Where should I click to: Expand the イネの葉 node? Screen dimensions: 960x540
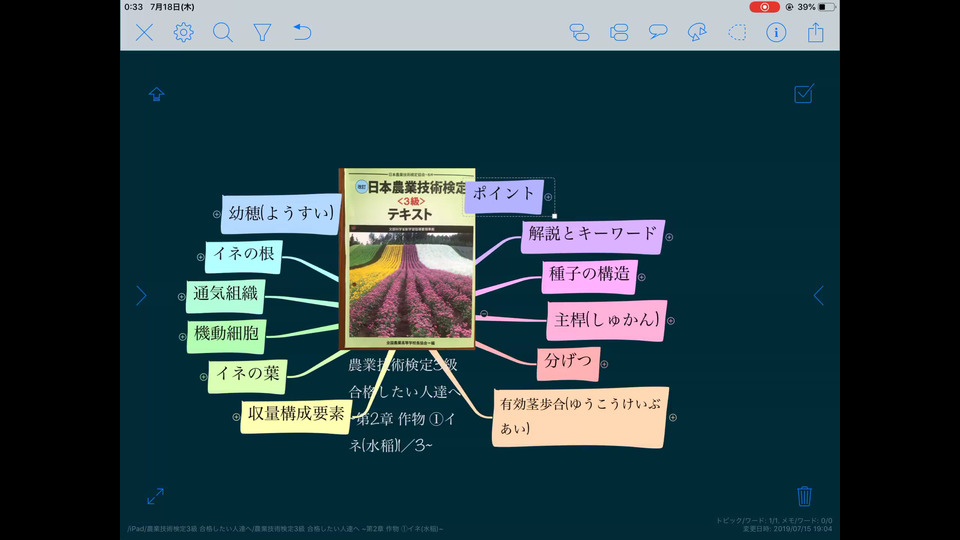pos(203,377)
